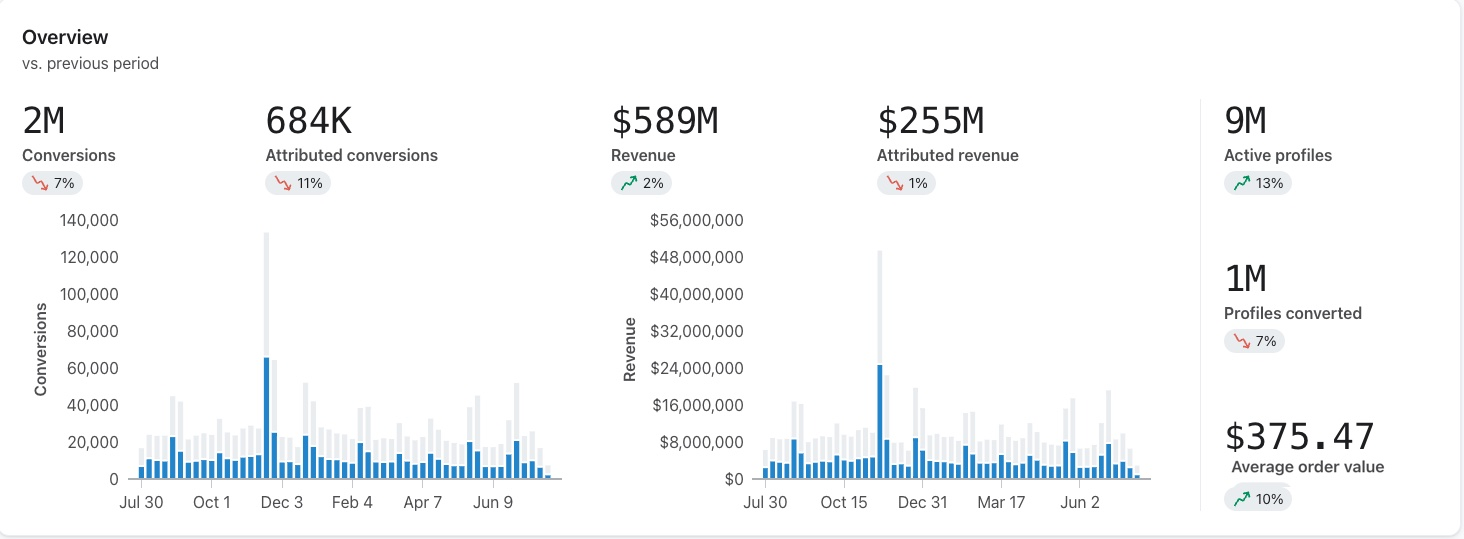Click the Dec 3 x-axis label

pos(282,503)
